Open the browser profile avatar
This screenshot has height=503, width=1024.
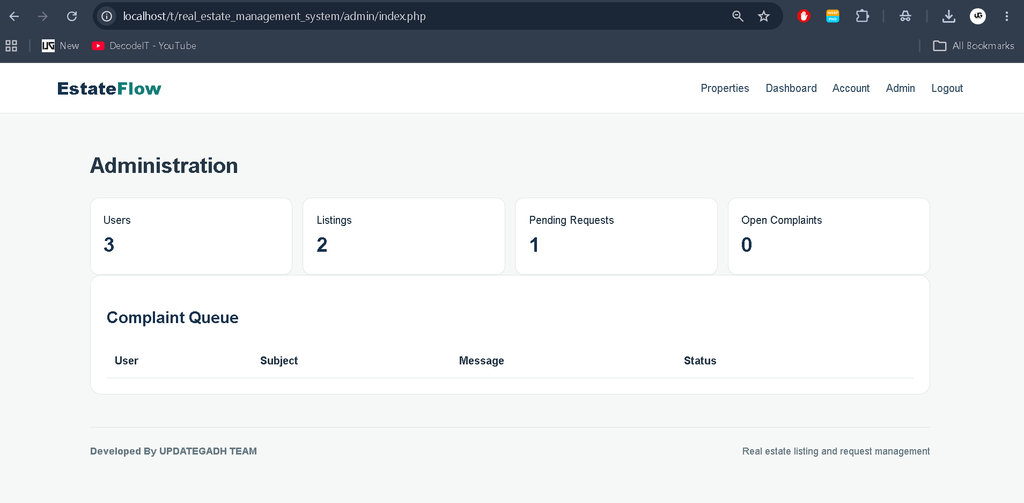tap(978, 16)
